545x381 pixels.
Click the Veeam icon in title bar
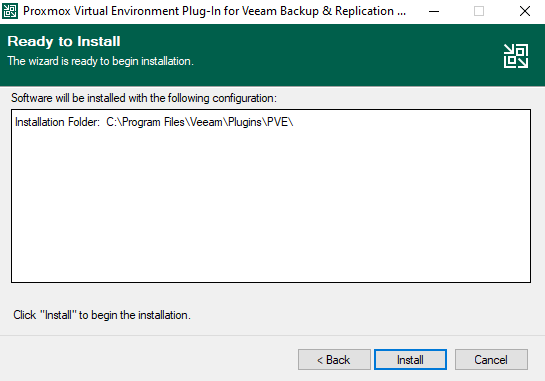10,11
